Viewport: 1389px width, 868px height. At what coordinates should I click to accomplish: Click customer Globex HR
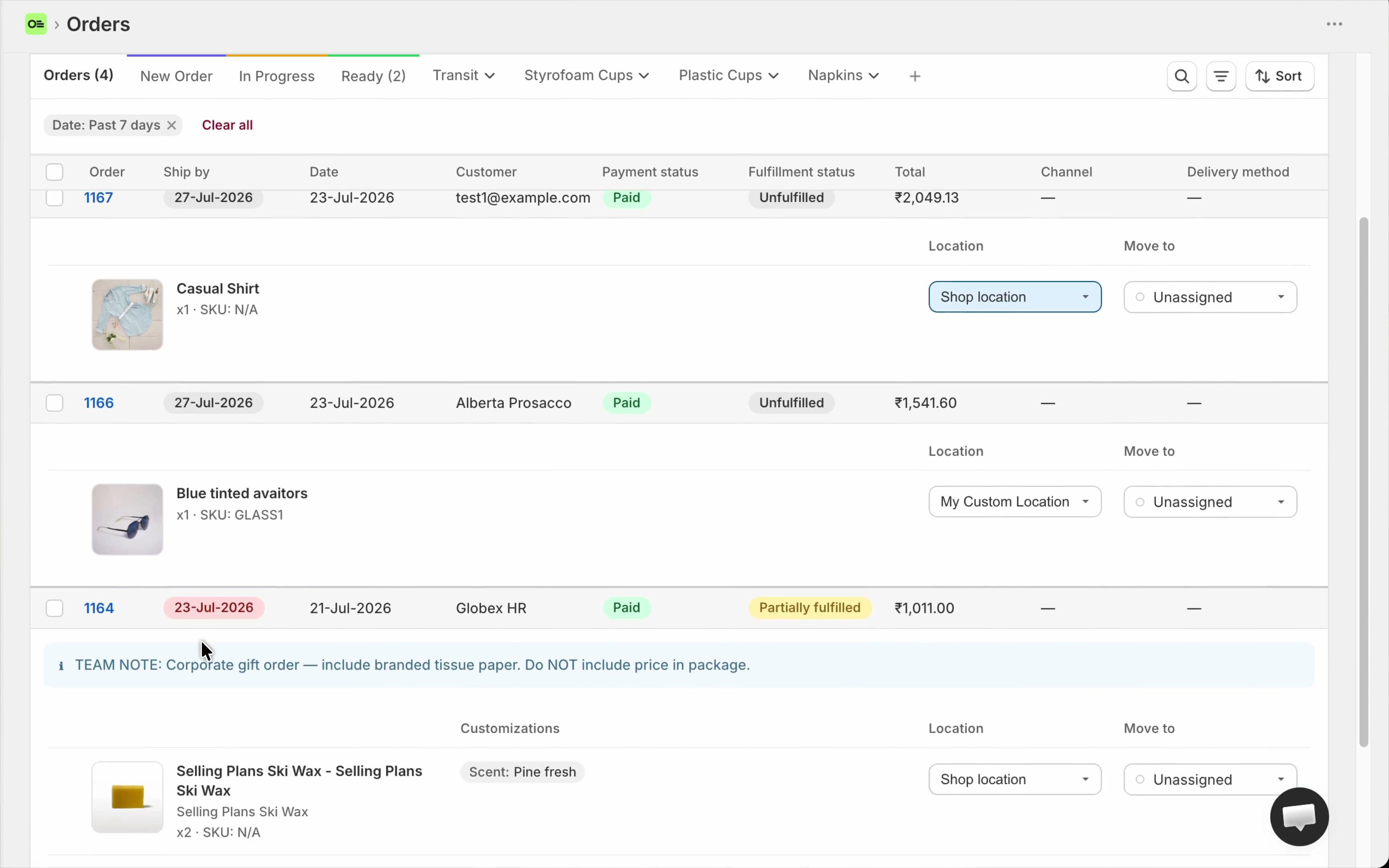pos(491,608)
